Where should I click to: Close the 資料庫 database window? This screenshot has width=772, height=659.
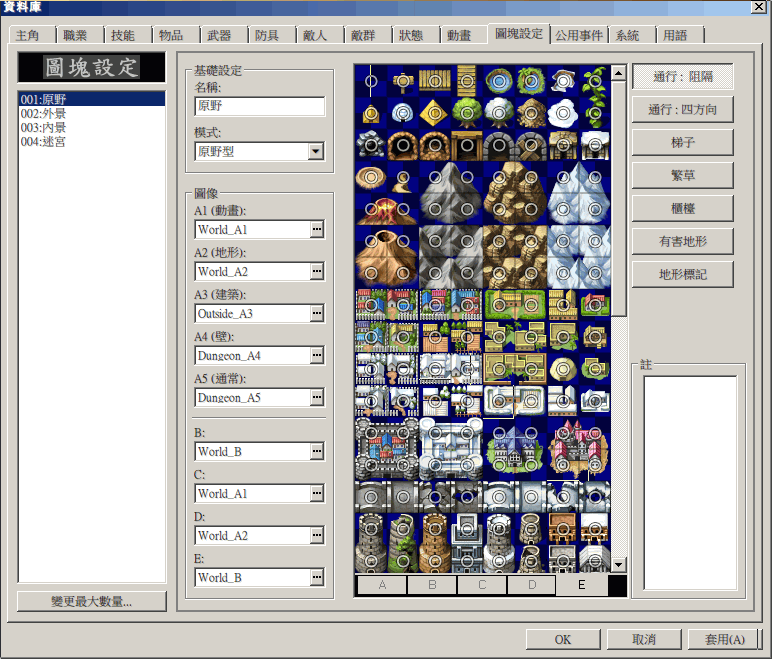758,7
